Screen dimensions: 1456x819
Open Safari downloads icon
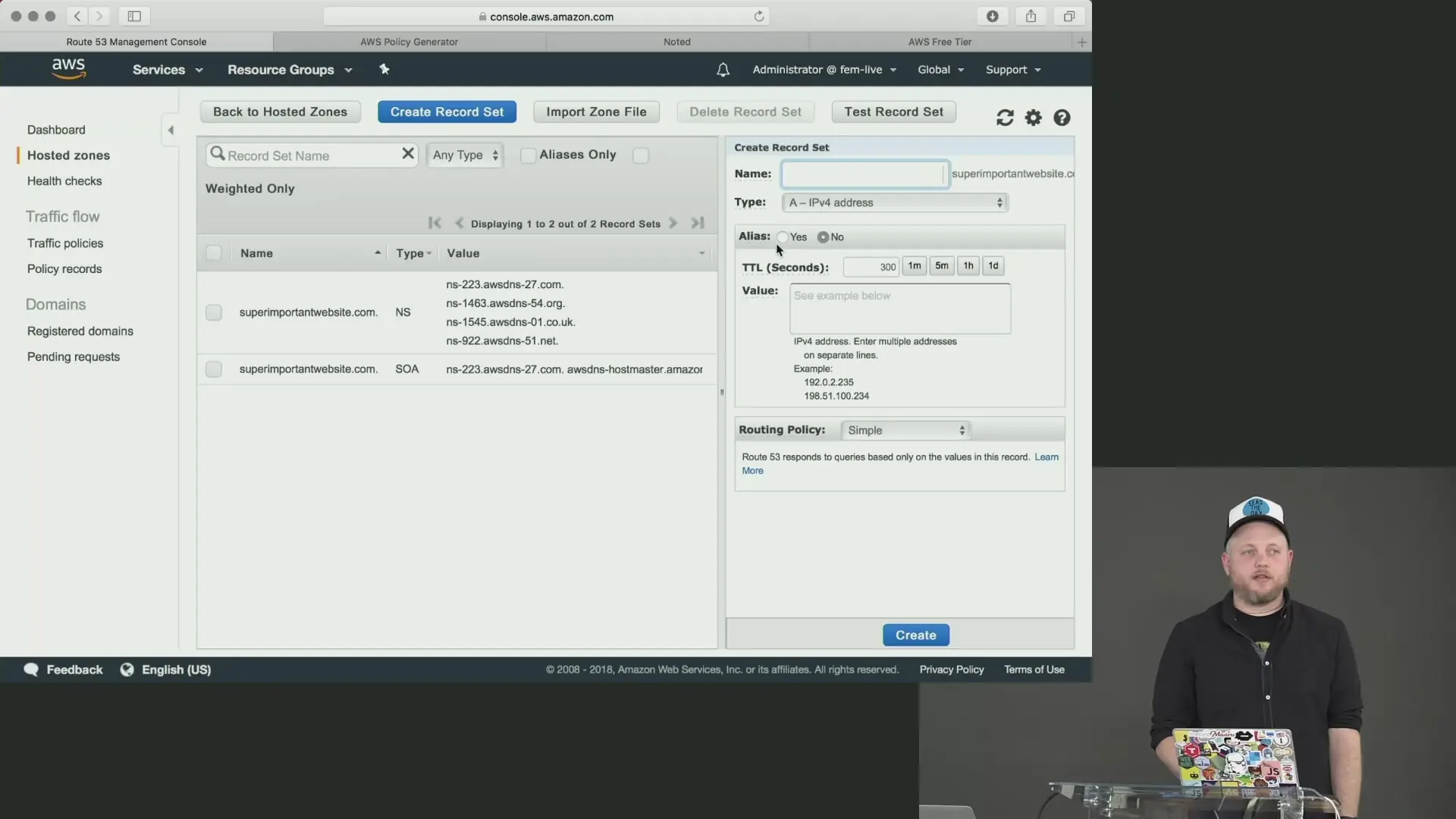992,16
